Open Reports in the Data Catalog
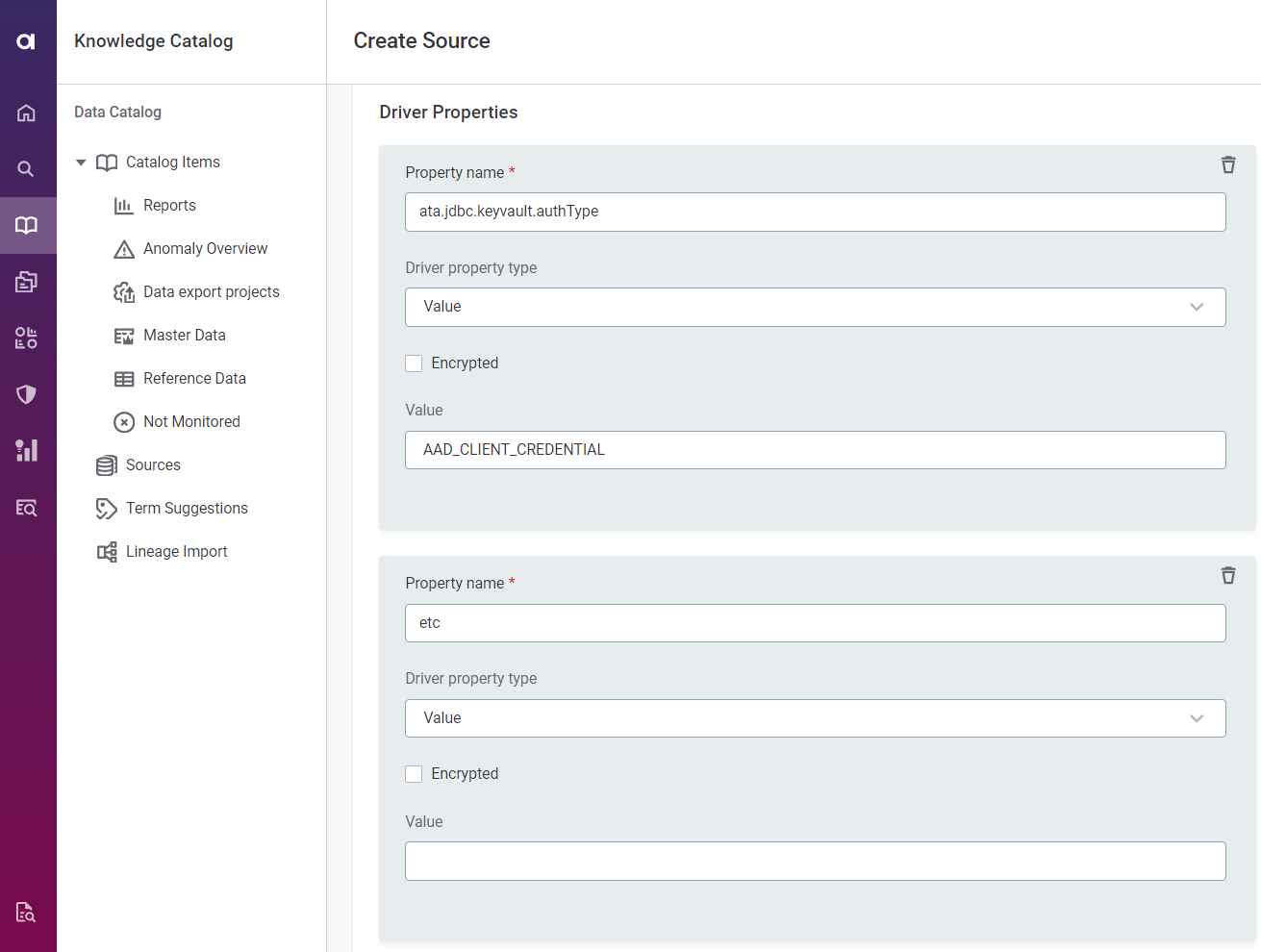This screenshot has height=952, width=1261. point(169,206)
